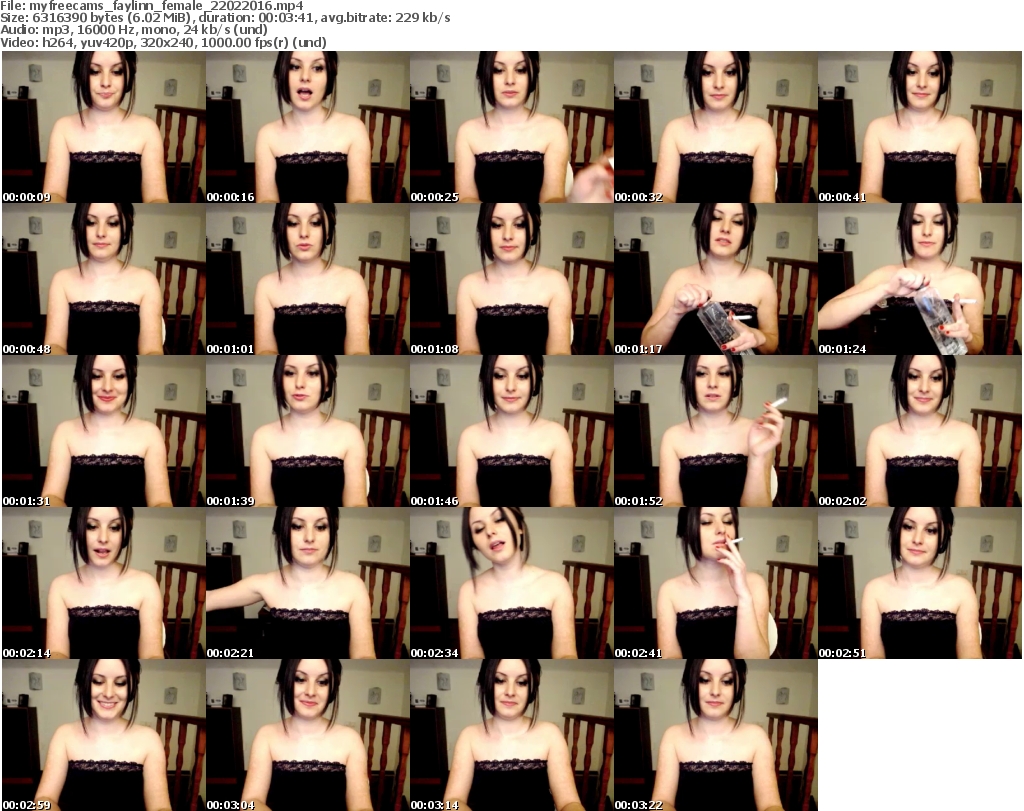
Task: Select the frame at timestamp 00:01:08
Action: tap(512, 279)
